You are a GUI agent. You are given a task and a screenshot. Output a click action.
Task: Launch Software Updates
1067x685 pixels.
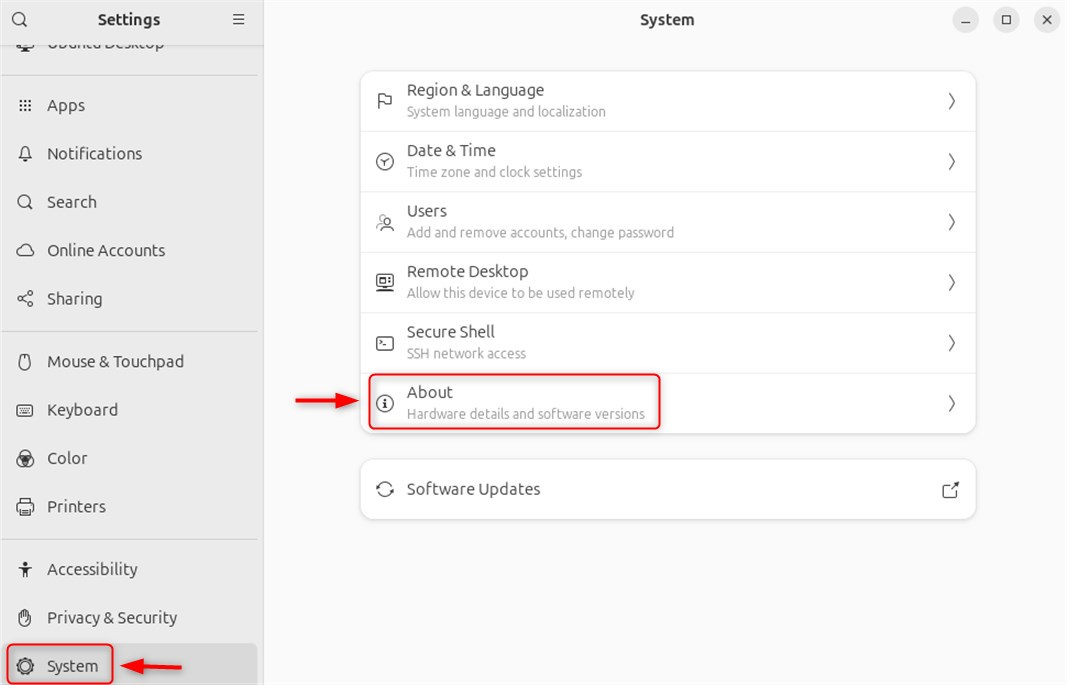667,489
